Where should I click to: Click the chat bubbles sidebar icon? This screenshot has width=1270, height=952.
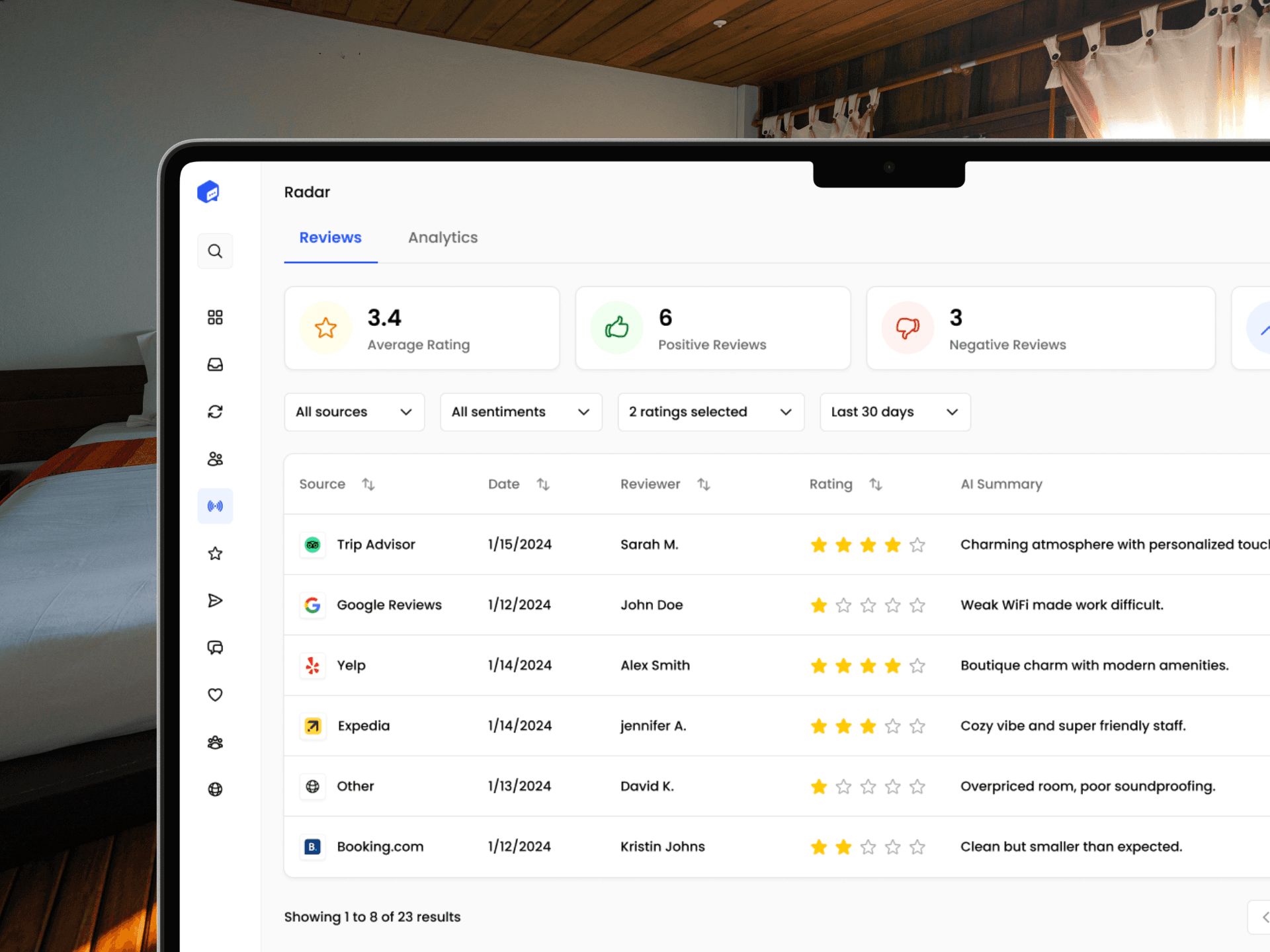(x=215, y=648)
